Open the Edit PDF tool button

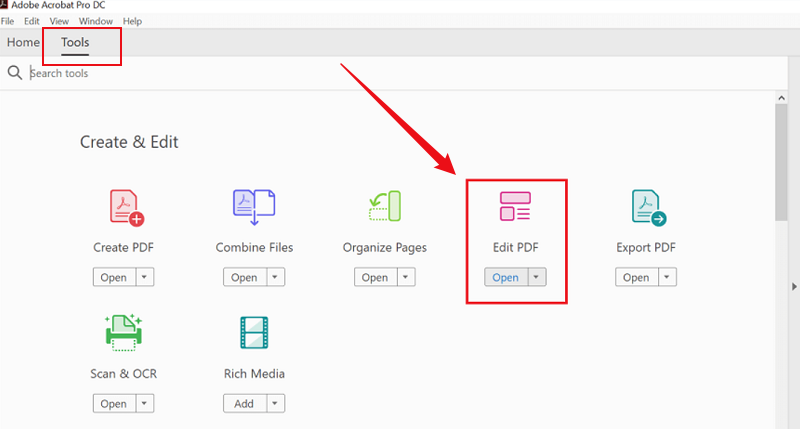click(x=506, y=277)
